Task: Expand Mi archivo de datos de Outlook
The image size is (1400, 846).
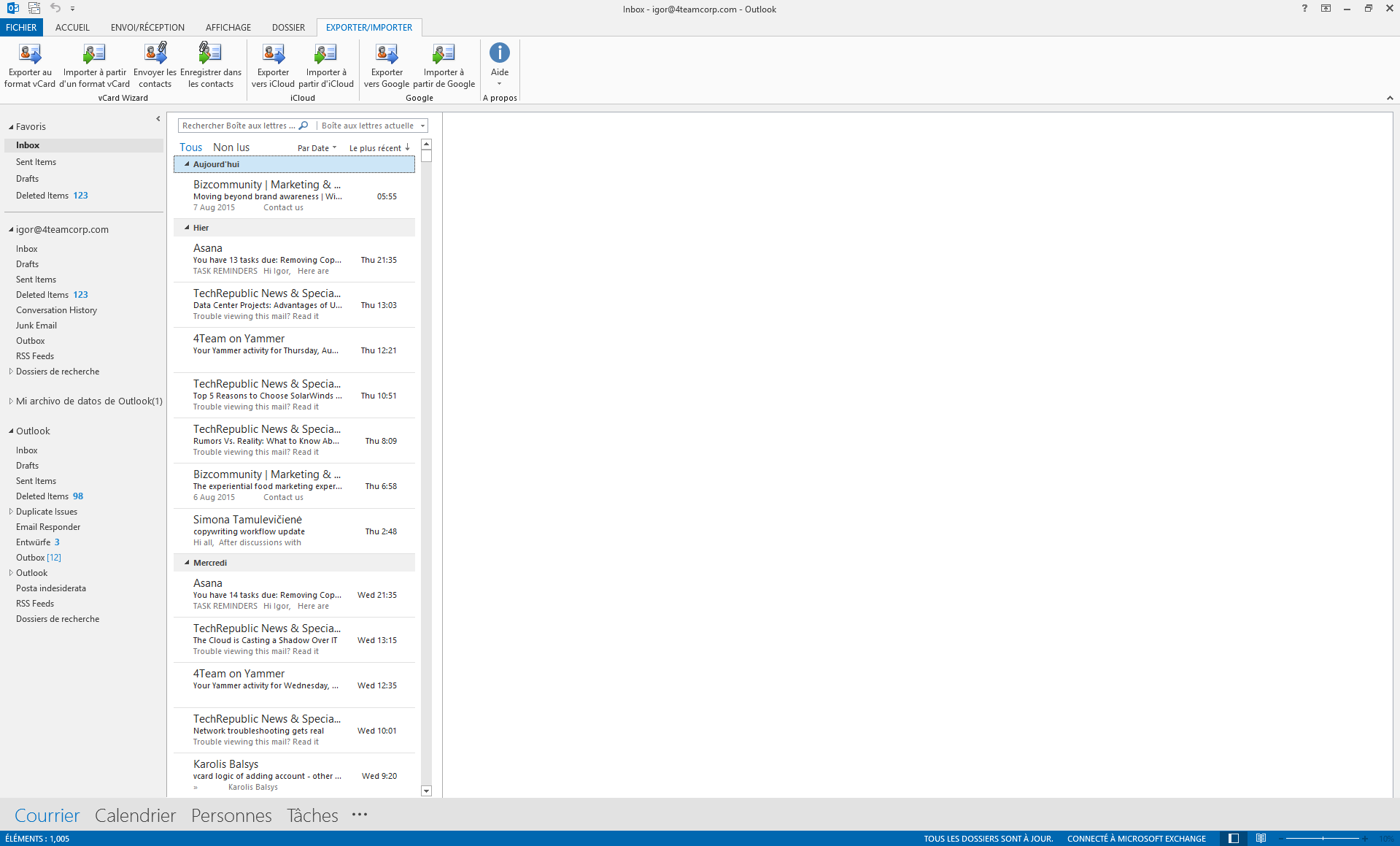Action: point(11,401)
